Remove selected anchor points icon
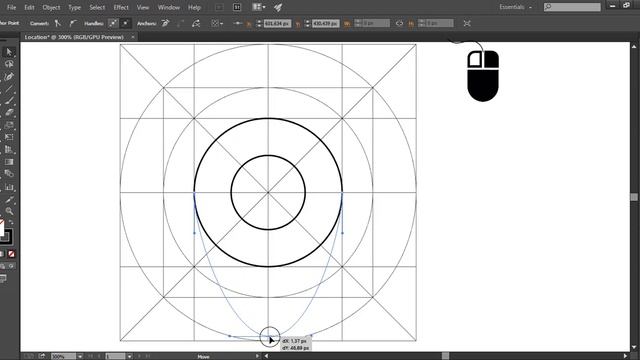640x360 pixels. 166,24
